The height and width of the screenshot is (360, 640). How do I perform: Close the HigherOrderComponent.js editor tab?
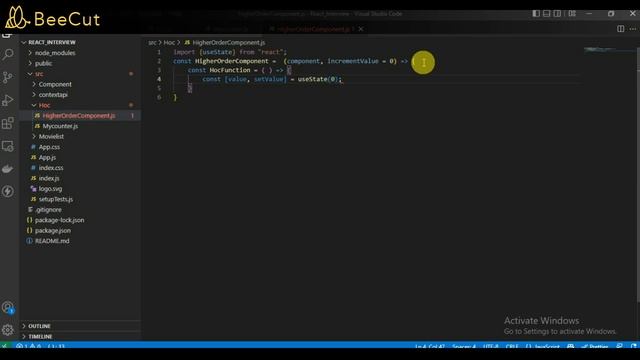(361, 29)
